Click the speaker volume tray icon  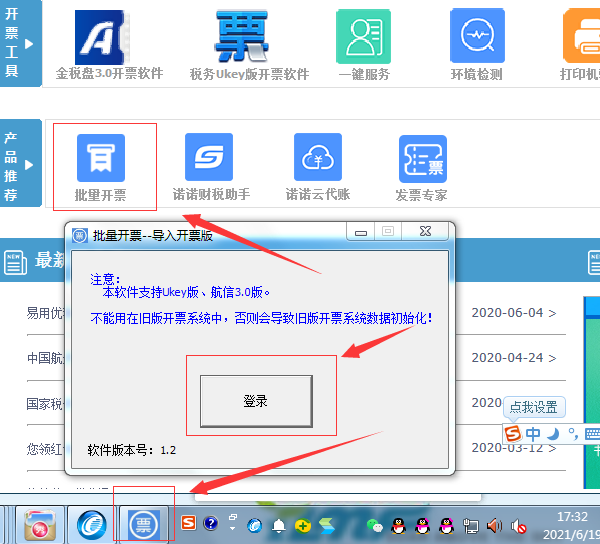pos(494,526)
